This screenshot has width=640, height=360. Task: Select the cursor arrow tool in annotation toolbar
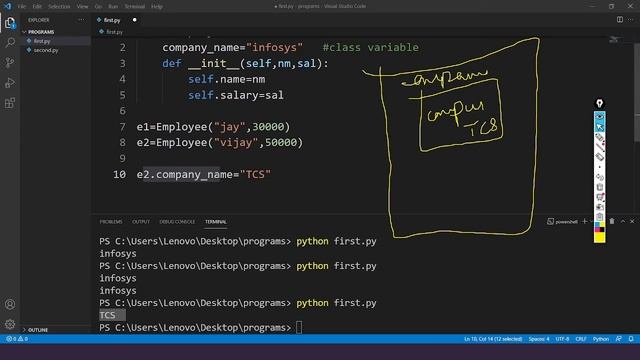click(600, 127)
